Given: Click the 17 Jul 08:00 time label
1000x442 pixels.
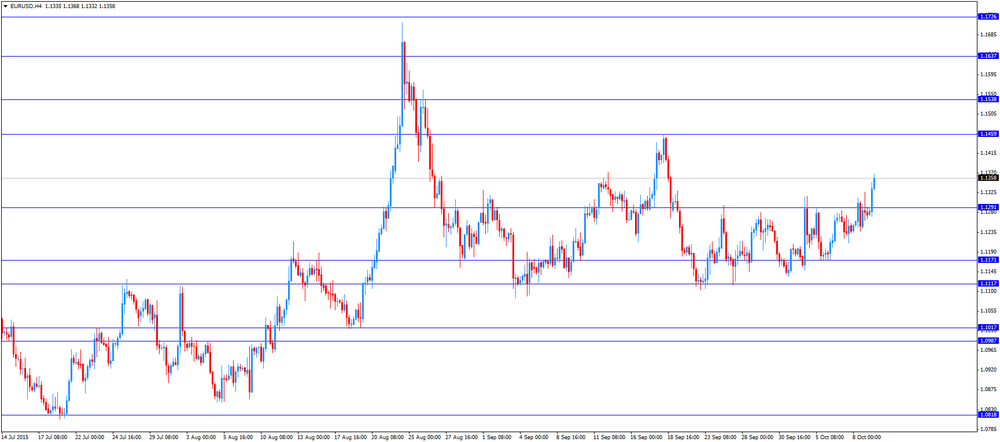Looking at the screenshot, I should coord(53,438).
